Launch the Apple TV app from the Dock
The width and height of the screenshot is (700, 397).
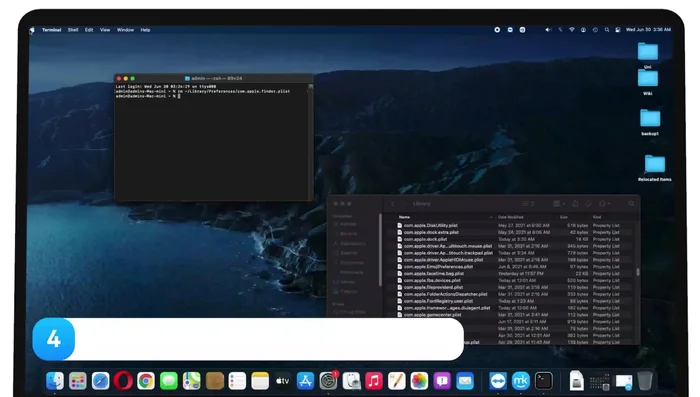283,381
